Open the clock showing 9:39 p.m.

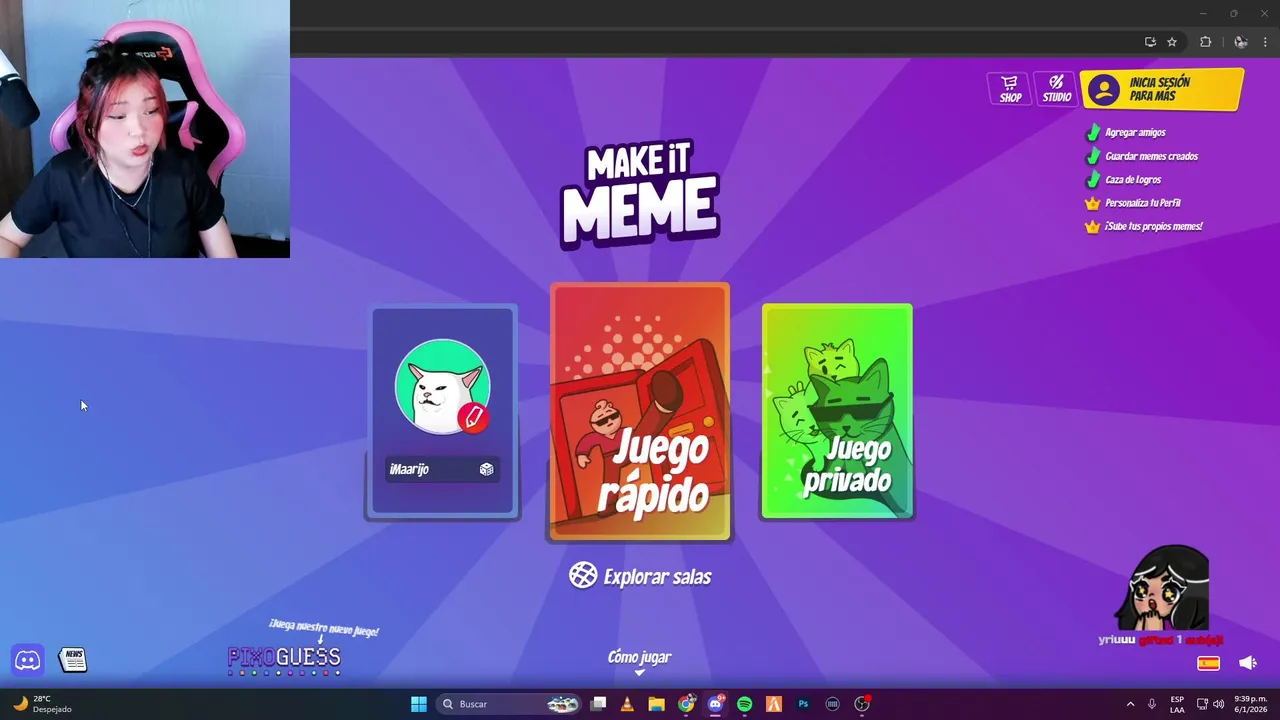coord(1251,704)
